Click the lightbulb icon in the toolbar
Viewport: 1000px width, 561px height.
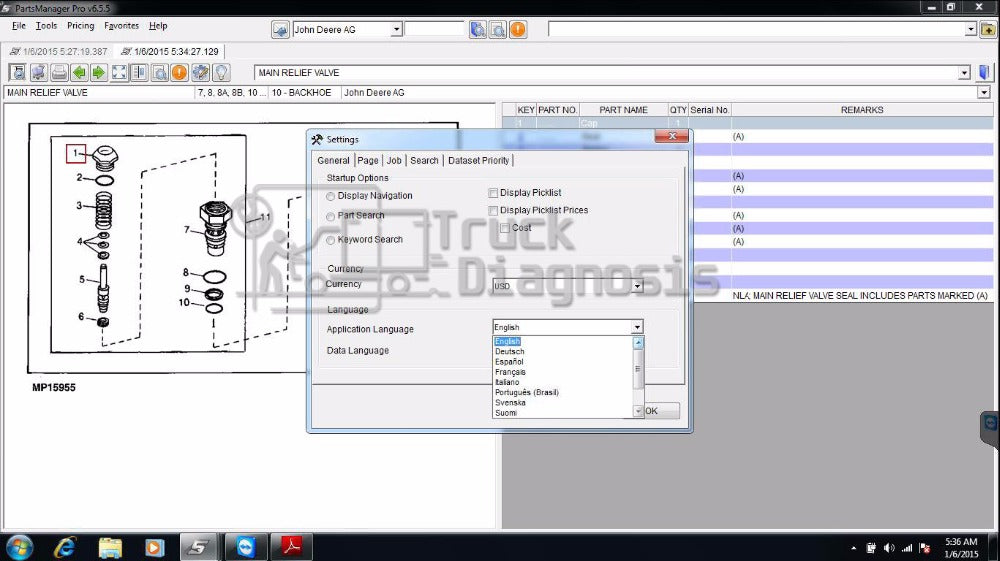[x=221, y=72]
